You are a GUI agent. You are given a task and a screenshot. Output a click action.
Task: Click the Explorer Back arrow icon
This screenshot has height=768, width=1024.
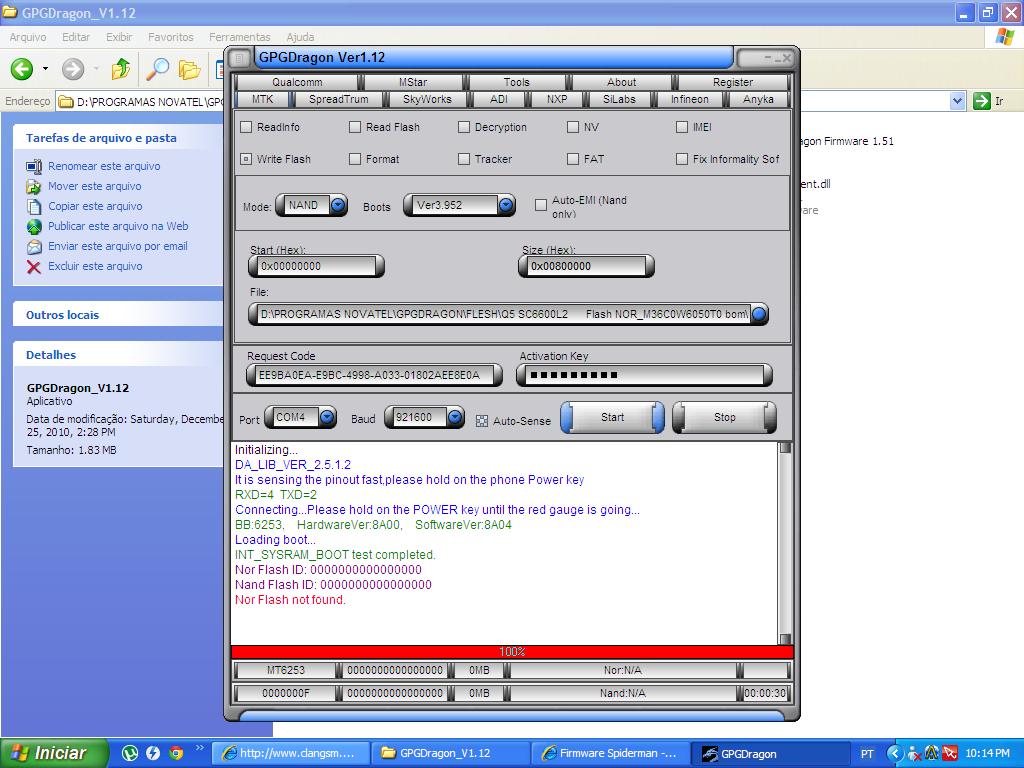[x=22, y=69]
